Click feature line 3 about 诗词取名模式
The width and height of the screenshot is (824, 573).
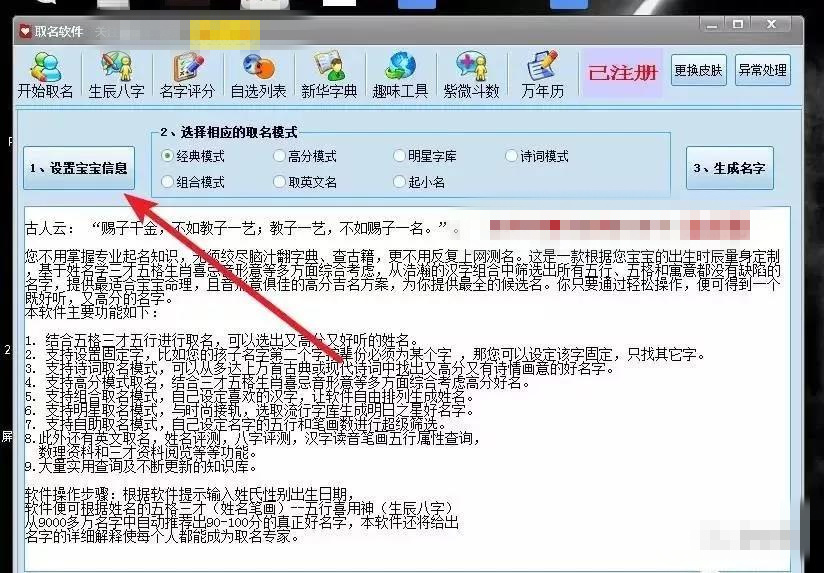coord(320,368)
